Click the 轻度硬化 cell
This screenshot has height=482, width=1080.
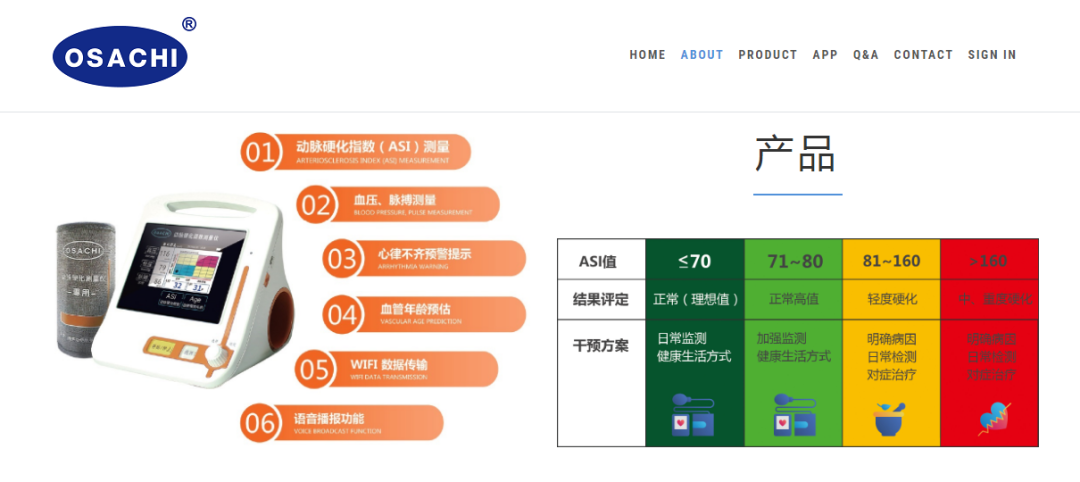[892, 300]
